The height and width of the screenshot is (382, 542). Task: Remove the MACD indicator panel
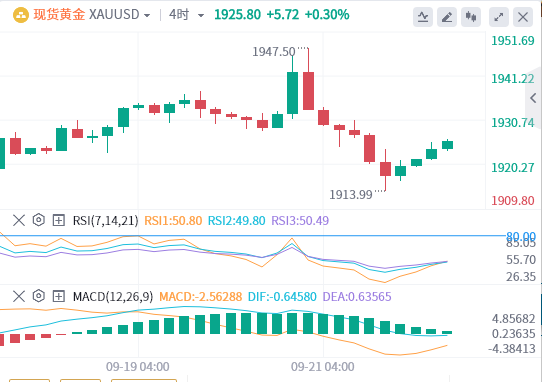(x=19, y=296)
